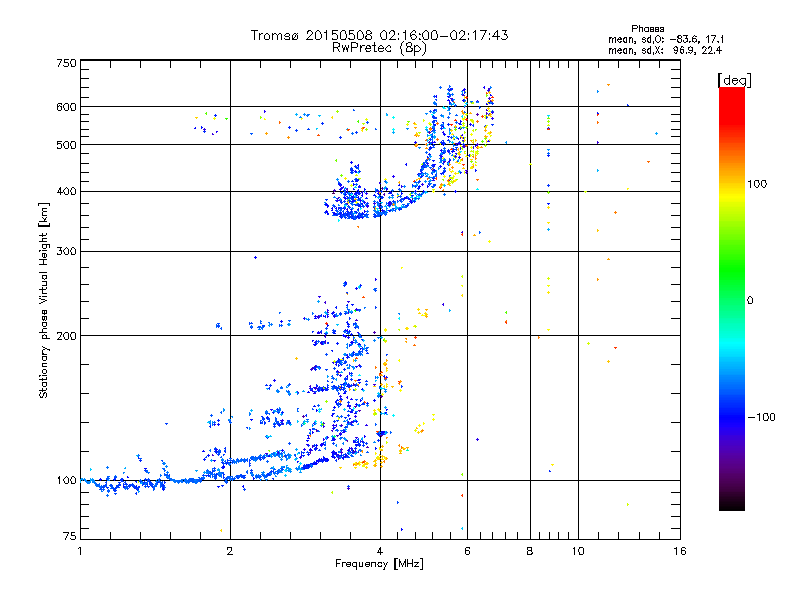Click the y-axis tick label '300'
Viewport: 800px width, 600px height.
pos(66,251)
